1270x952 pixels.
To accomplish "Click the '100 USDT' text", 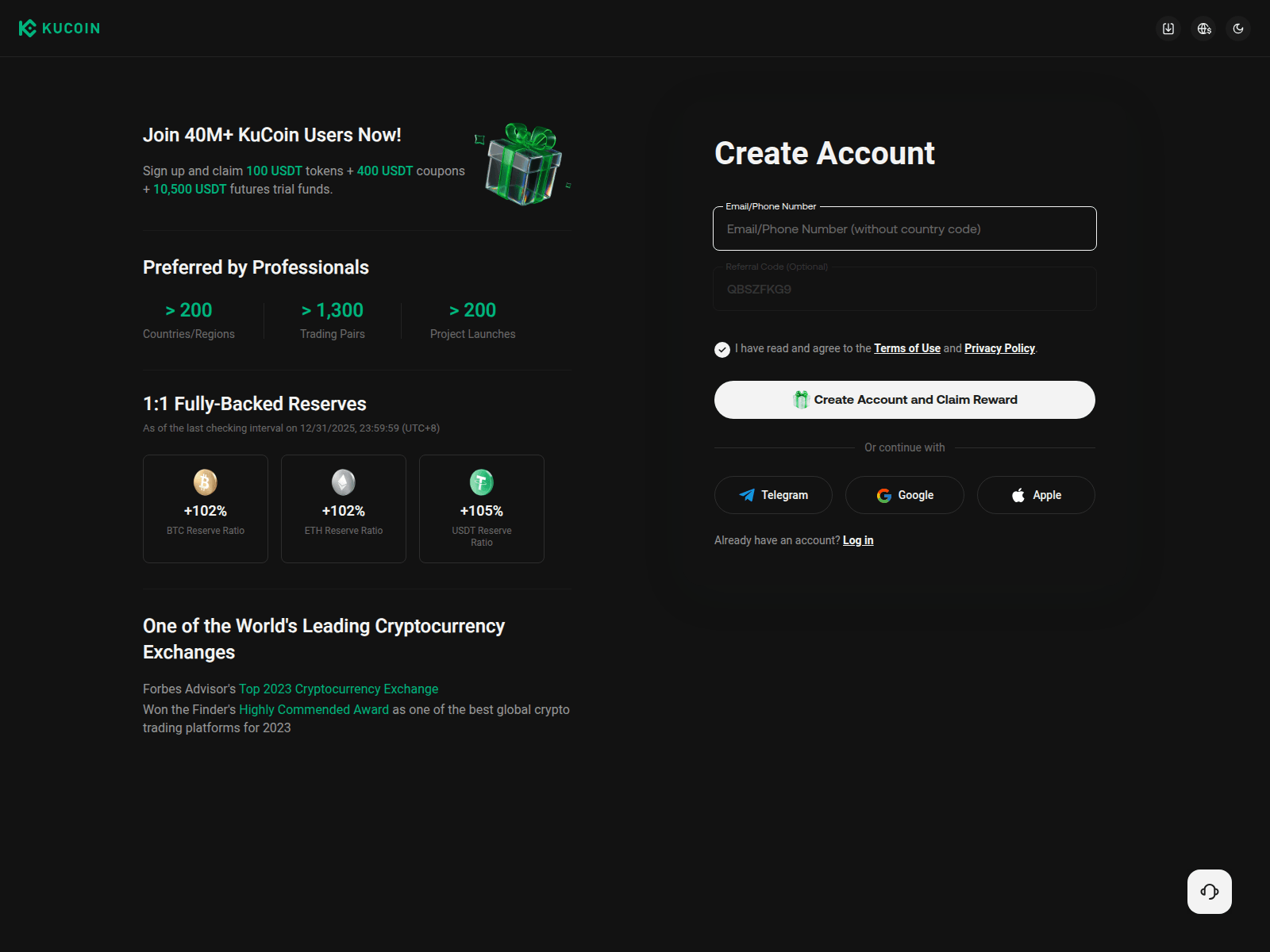I will 274,171.
